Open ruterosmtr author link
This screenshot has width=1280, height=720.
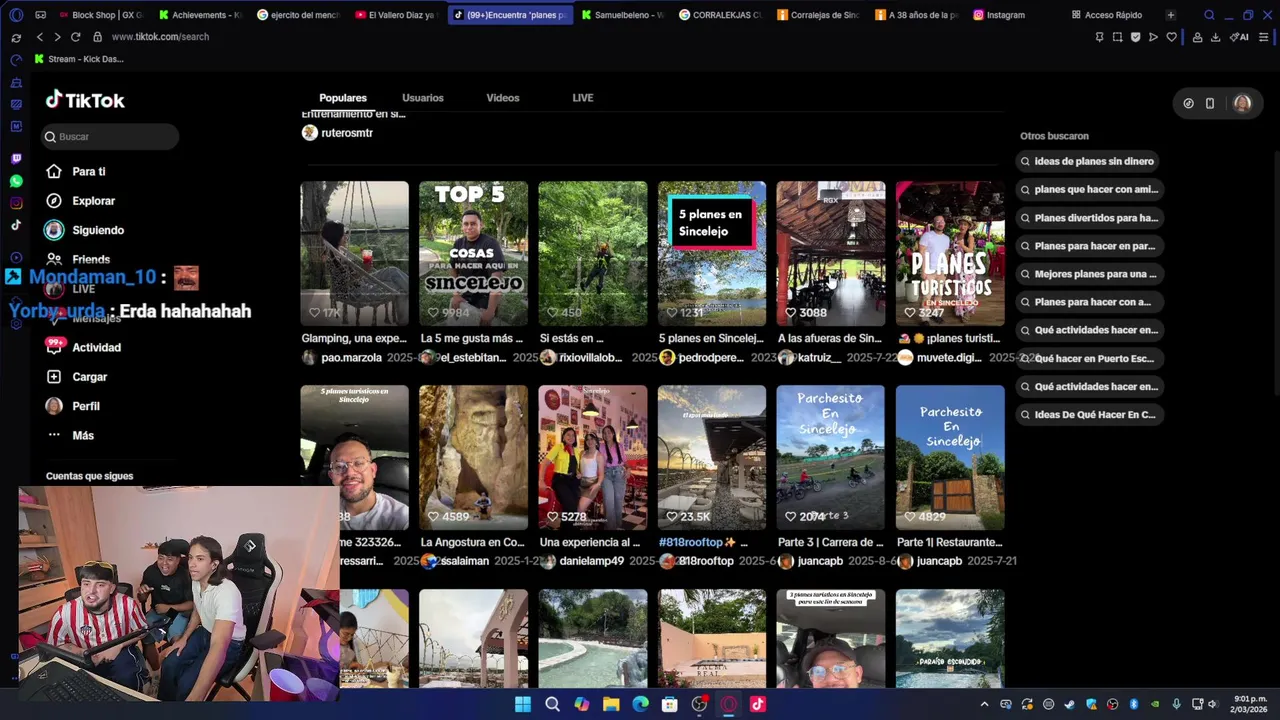click(x=346, y=133)
